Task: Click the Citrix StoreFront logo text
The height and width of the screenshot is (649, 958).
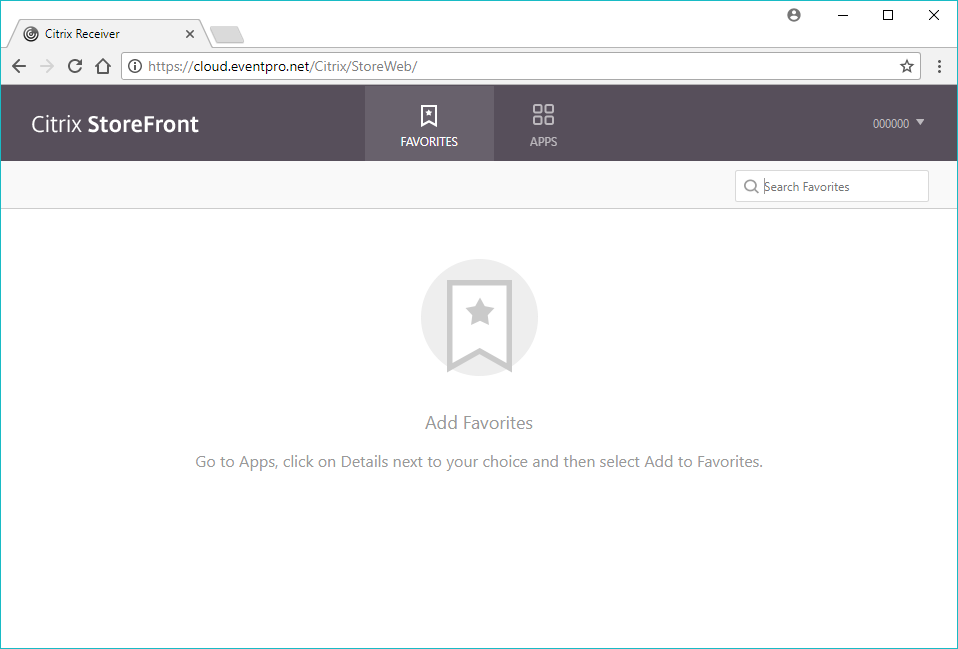Action: [x=115, y=124]
